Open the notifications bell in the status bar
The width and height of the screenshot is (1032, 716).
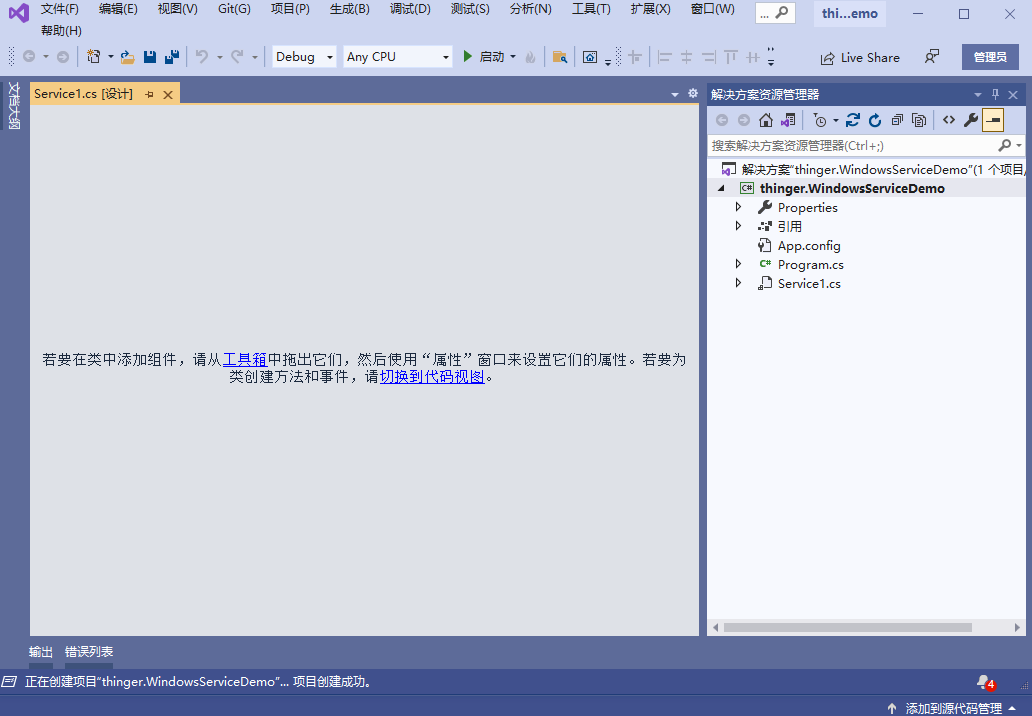[983, 682]
